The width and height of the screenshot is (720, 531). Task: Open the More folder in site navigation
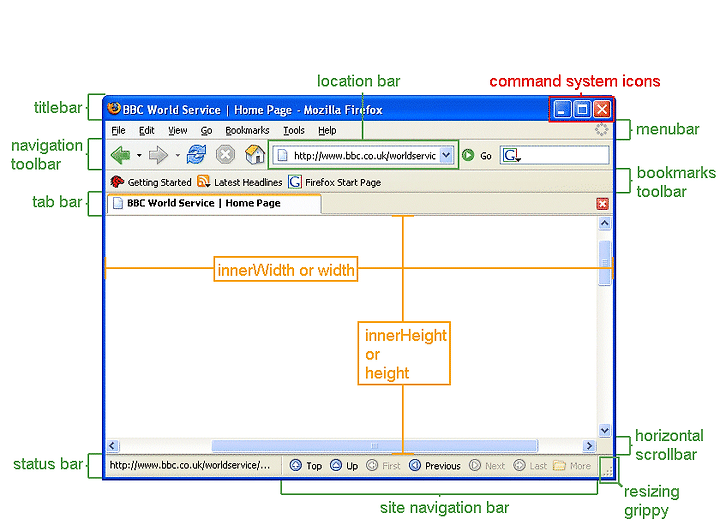click(572, 466)
